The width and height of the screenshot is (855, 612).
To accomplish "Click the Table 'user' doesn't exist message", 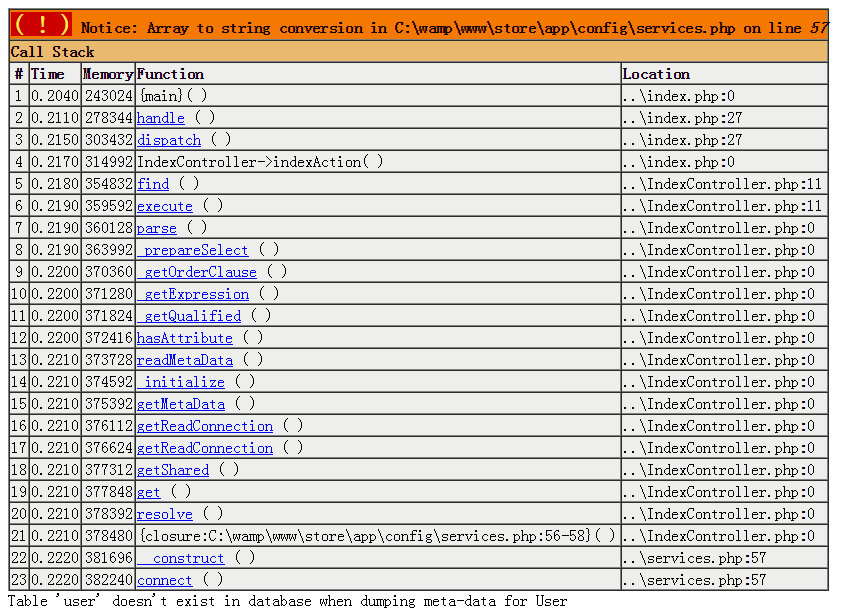I will click(287, 601).
